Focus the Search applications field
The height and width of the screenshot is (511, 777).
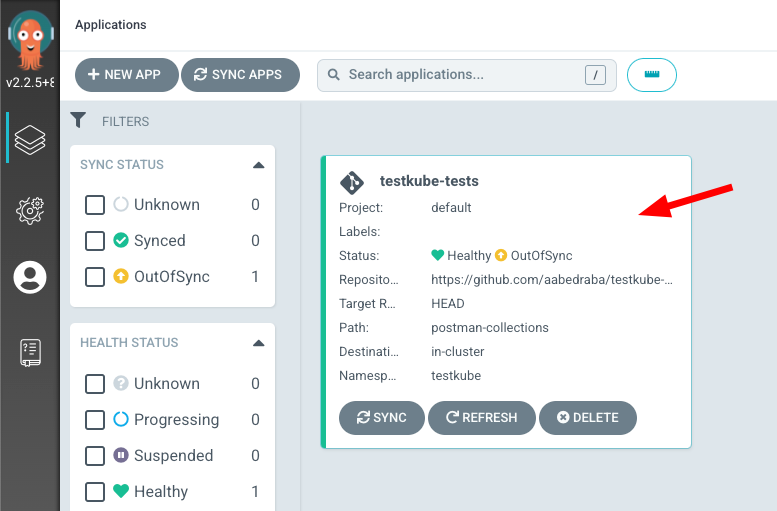tap(467, 75)
